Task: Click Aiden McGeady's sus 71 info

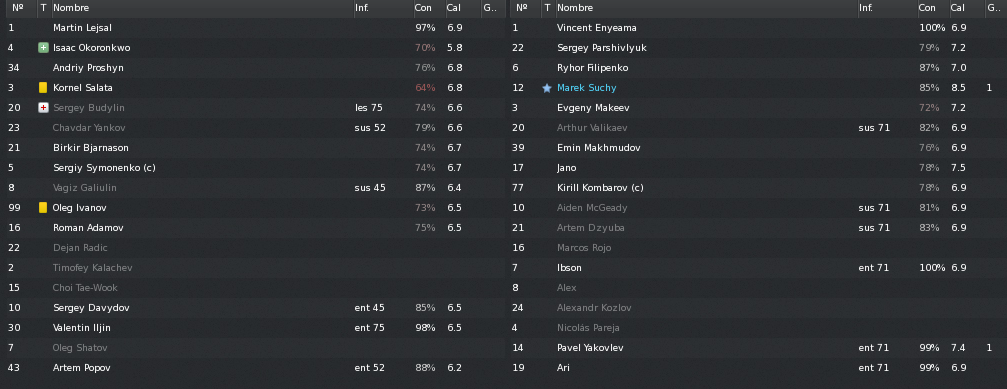Action: [873, 207]
